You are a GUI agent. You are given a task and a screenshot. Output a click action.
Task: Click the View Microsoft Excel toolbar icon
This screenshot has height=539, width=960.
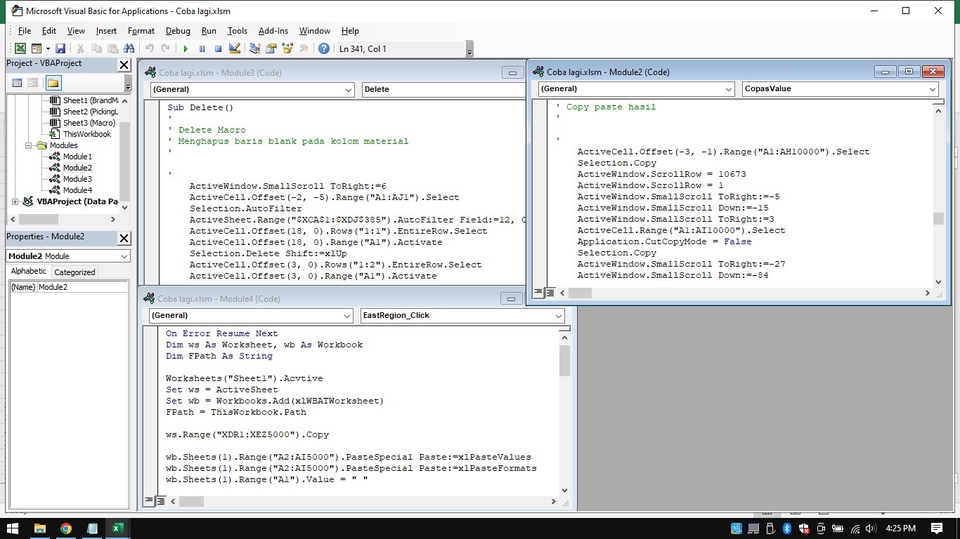click(x=20, y=48)
